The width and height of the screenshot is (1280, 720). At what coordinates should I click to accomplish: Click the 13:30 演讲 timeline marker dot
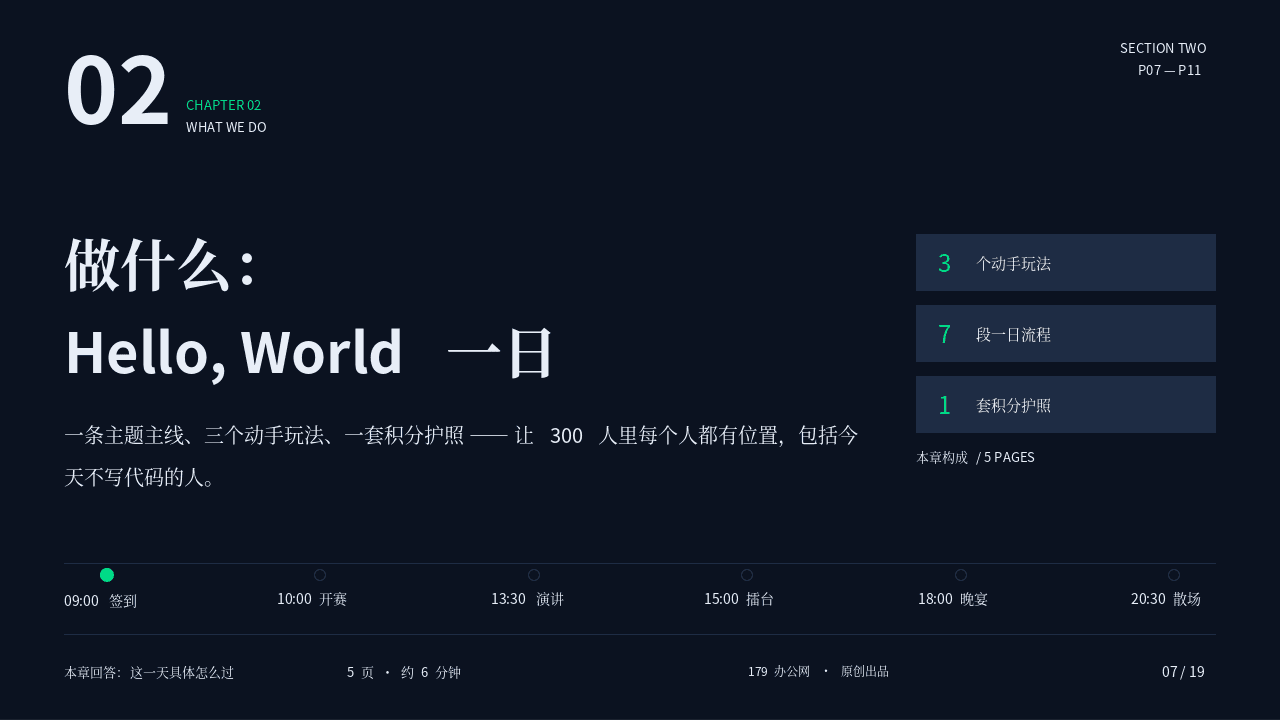pyautogui.click(x=534, y=575)
